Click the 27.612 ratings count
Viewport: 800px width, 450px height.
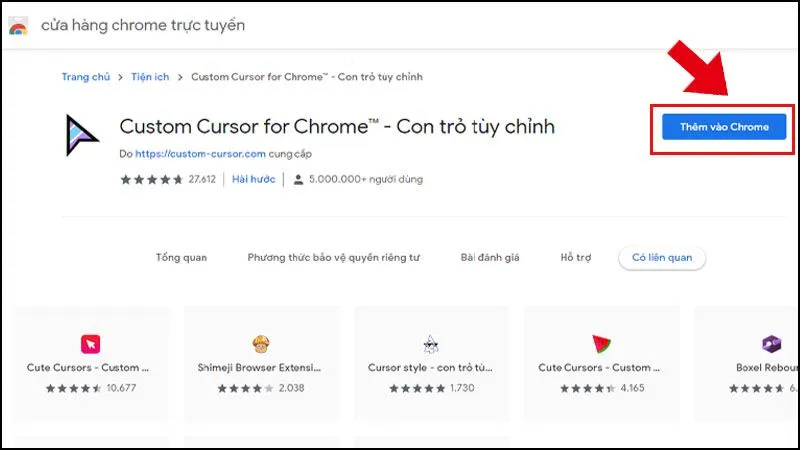202,180
